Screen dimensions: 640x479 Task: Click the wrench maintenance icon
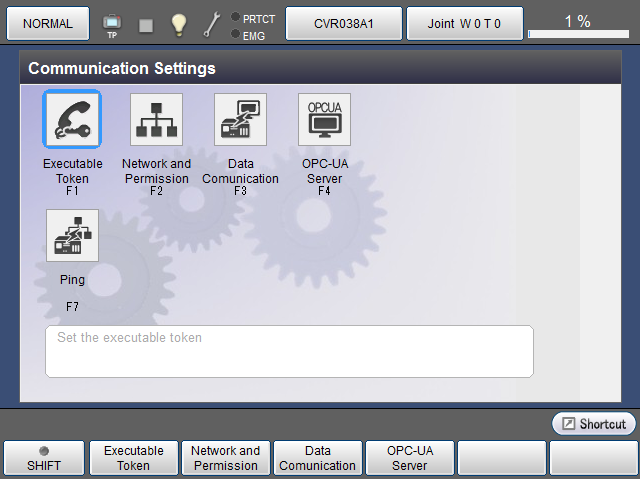click(x=211, y=24)
